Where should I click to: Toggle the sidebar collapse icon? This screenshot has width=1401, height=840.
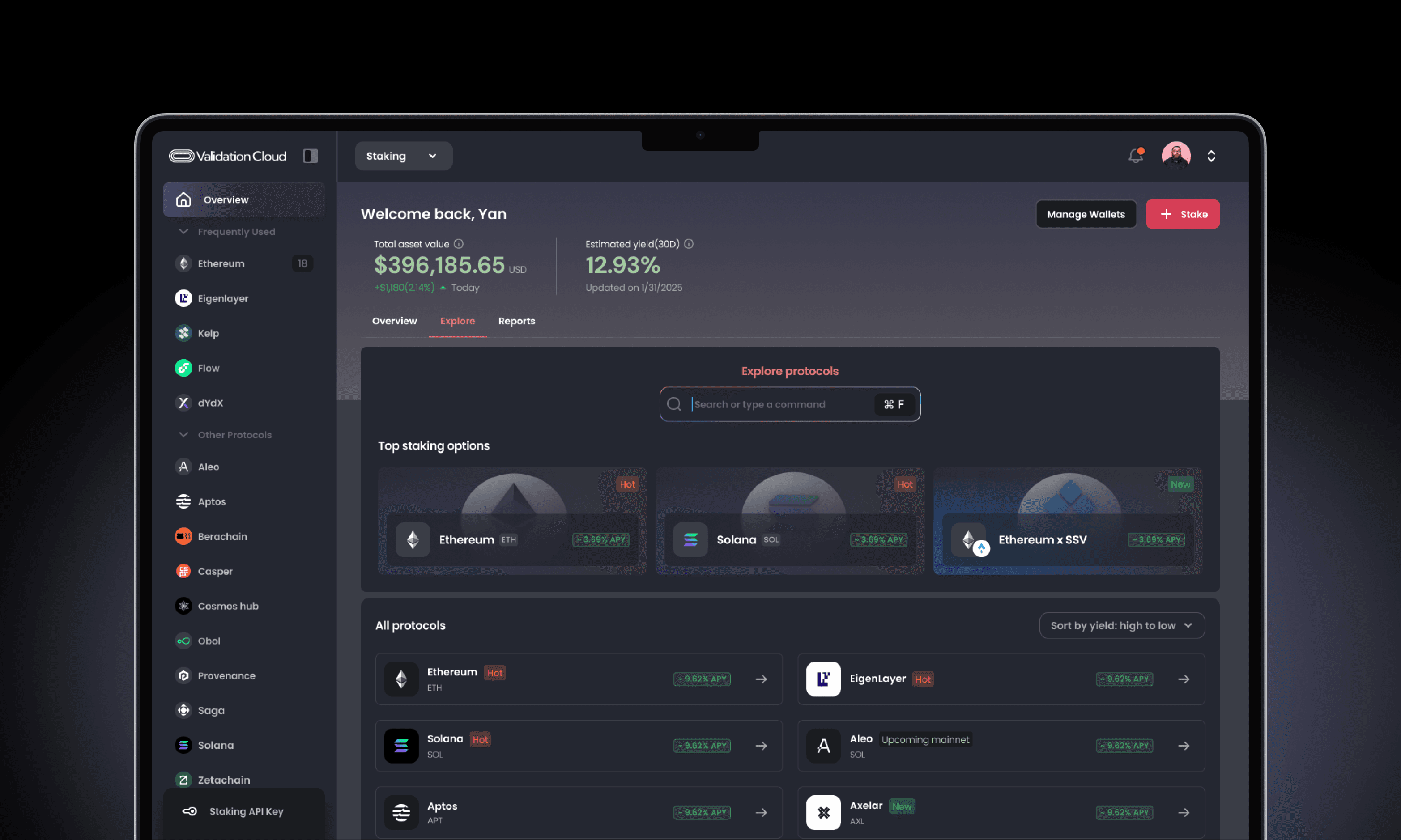[x=311, y=156]
